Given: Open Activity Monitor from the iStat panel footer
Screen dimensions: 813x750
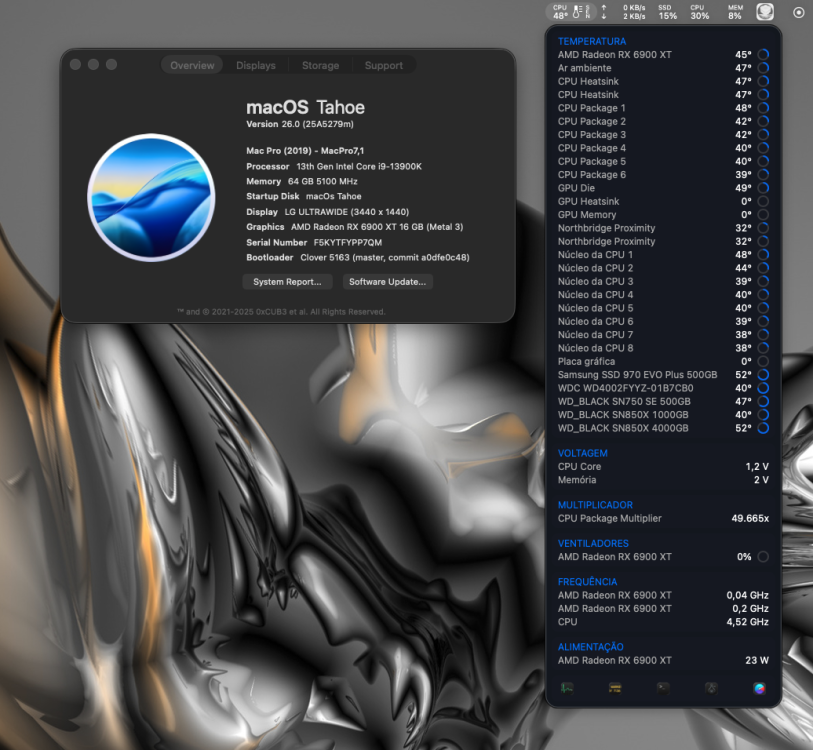Looking at the screenshot, I should coord(567,688).
